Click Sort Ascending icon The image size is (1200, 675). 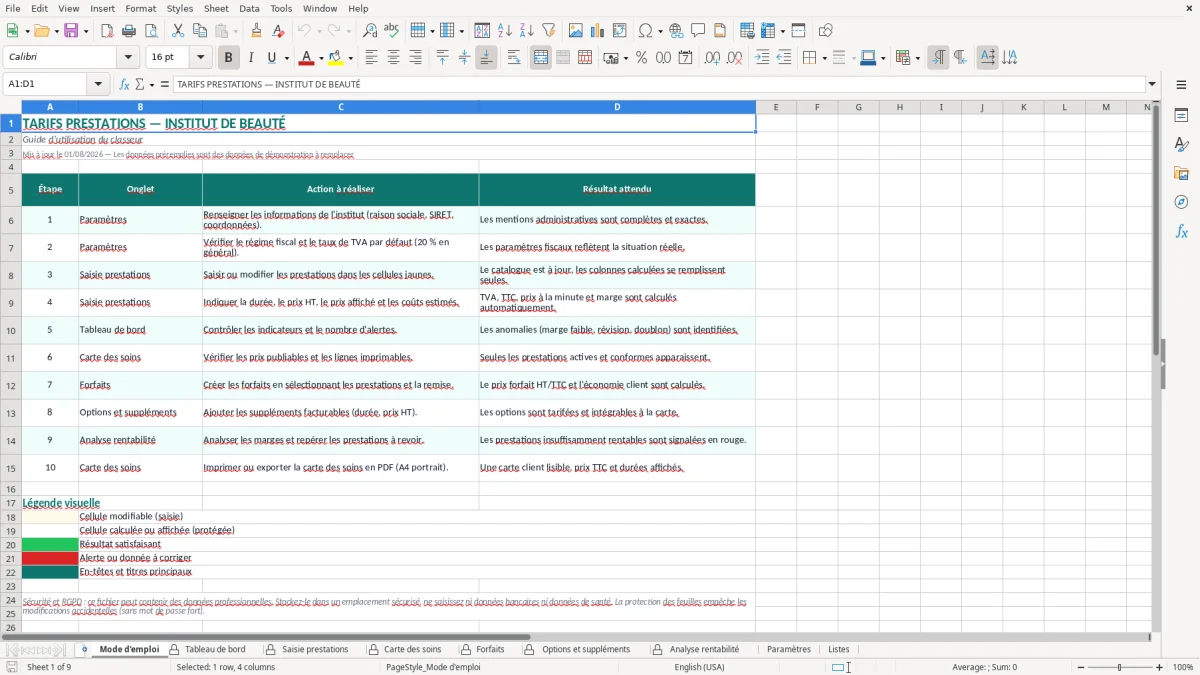(x=505, y=31)
